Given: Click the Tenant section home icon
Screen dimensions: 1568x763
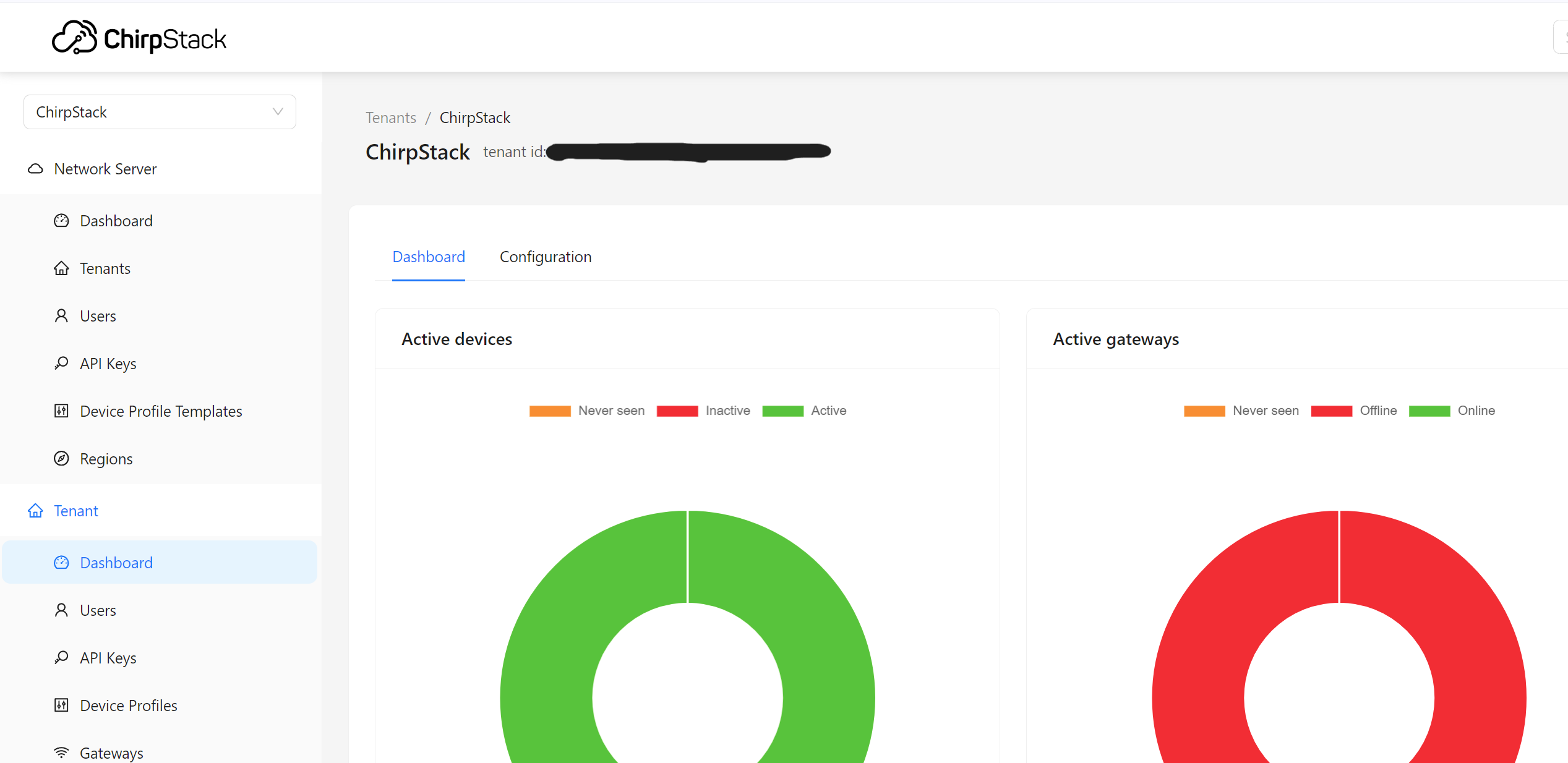Looking at the screenshot, I should (x=36, y=511).
